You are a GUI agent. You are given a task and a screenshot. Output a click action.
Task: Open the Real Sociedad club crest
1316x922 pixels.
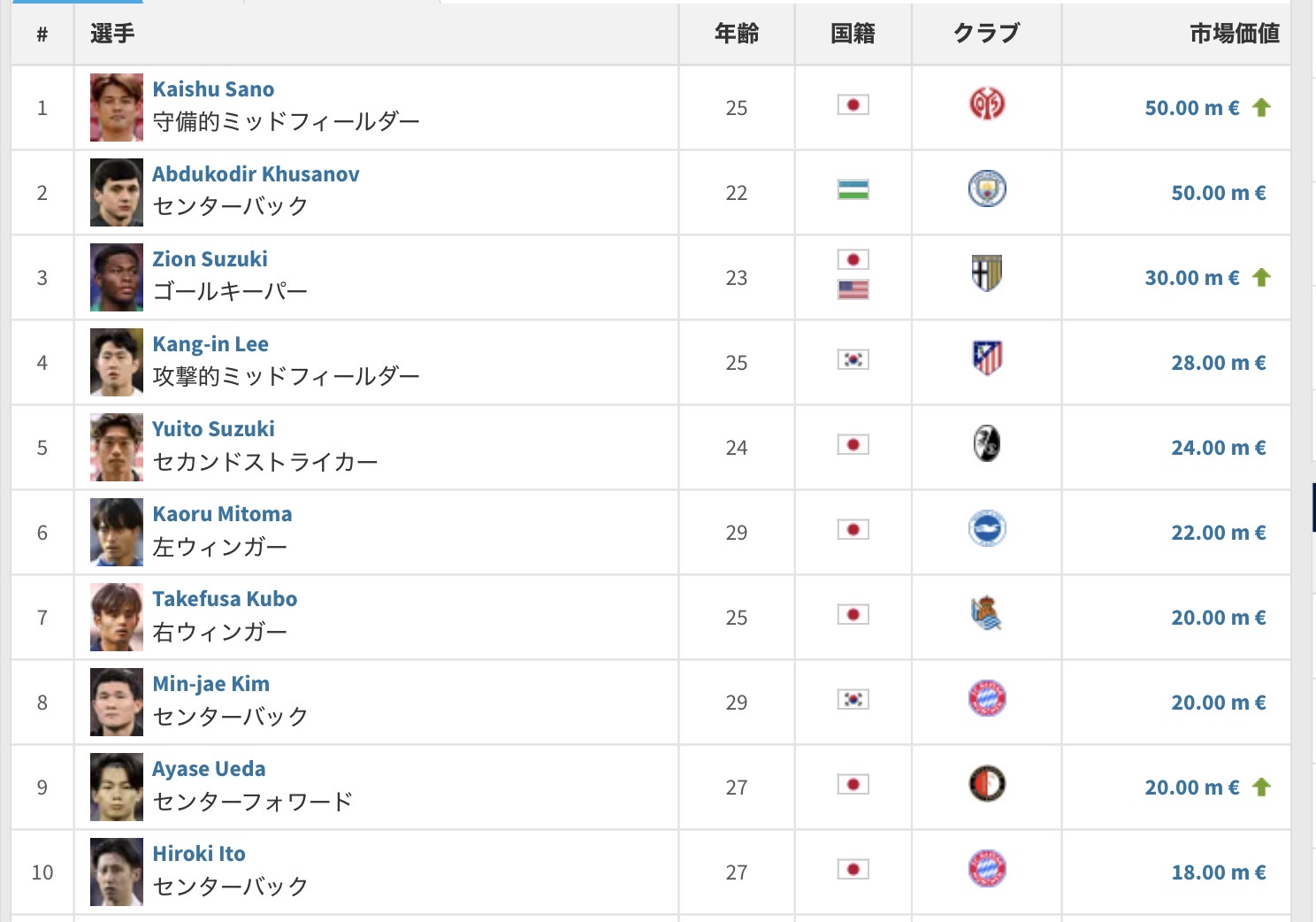coord(987,613)
